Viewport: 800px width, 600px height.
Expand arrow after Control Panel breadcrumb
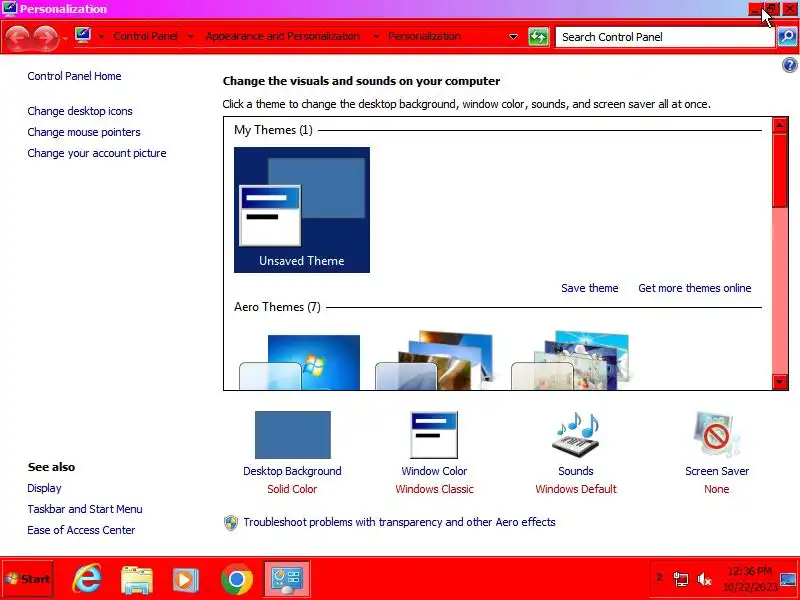[190, 37]
